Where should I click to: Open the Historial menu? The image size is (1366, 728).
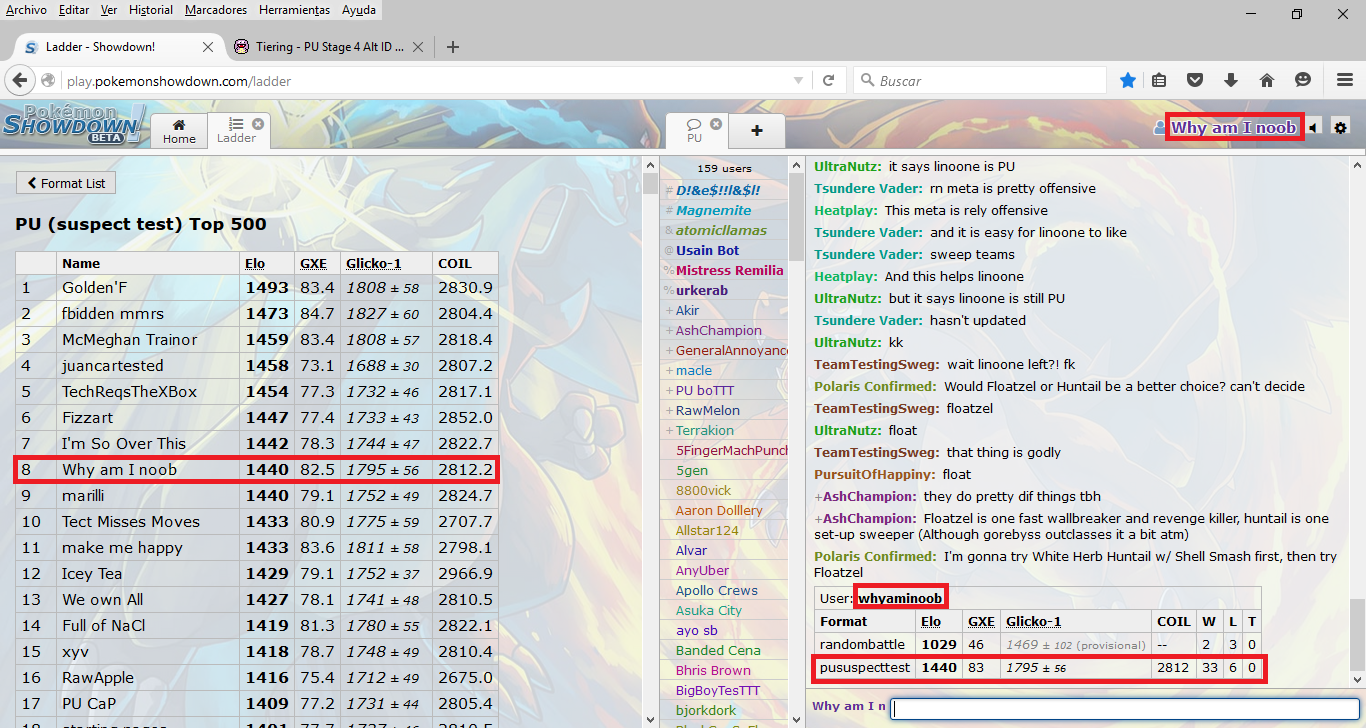coord(151,10)
